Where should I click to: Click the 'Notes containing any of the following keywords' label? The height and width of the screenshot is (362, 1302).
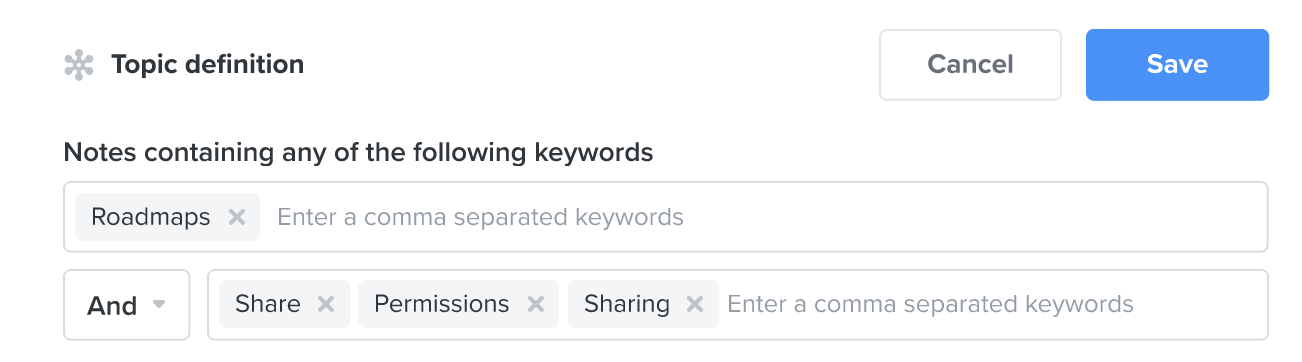pos(358,153)
